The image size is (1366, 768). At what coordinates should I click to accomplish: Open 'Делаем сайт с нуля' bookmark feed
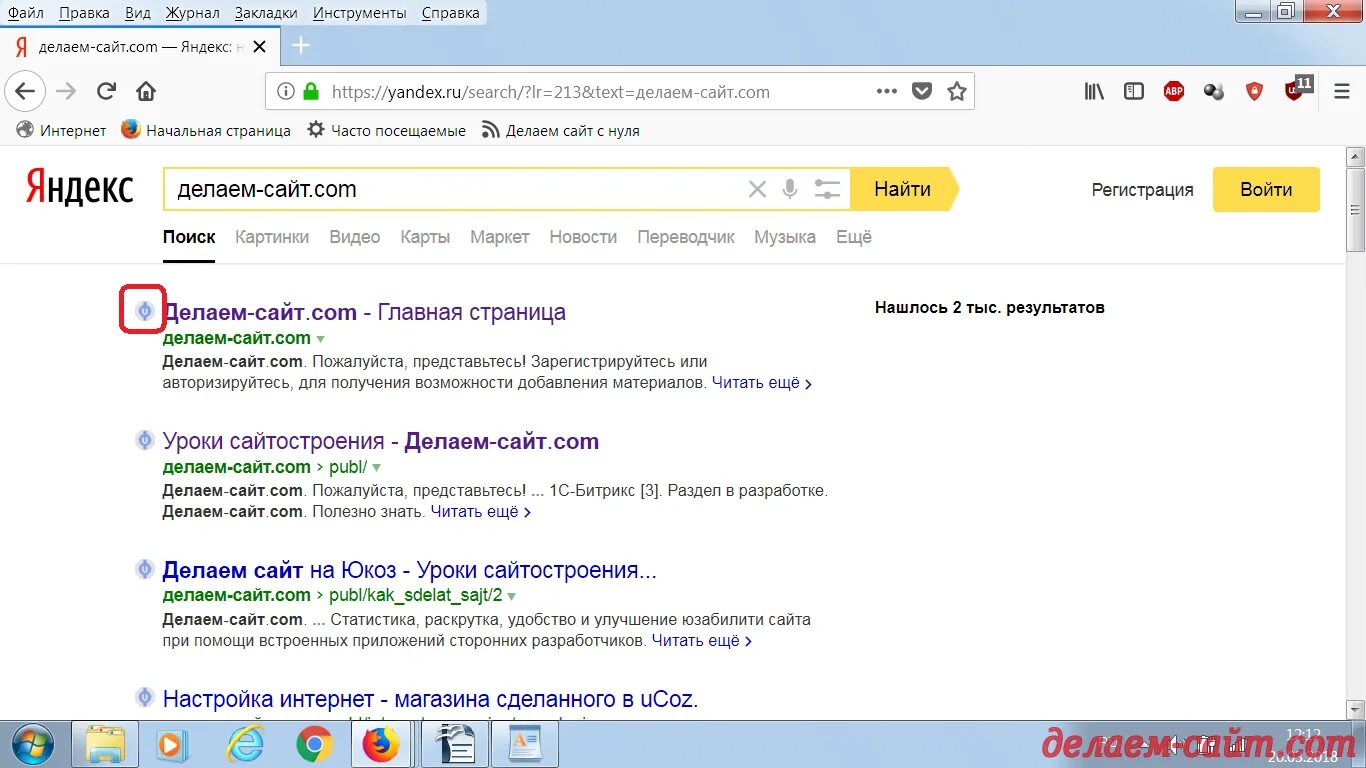point(561,130)
